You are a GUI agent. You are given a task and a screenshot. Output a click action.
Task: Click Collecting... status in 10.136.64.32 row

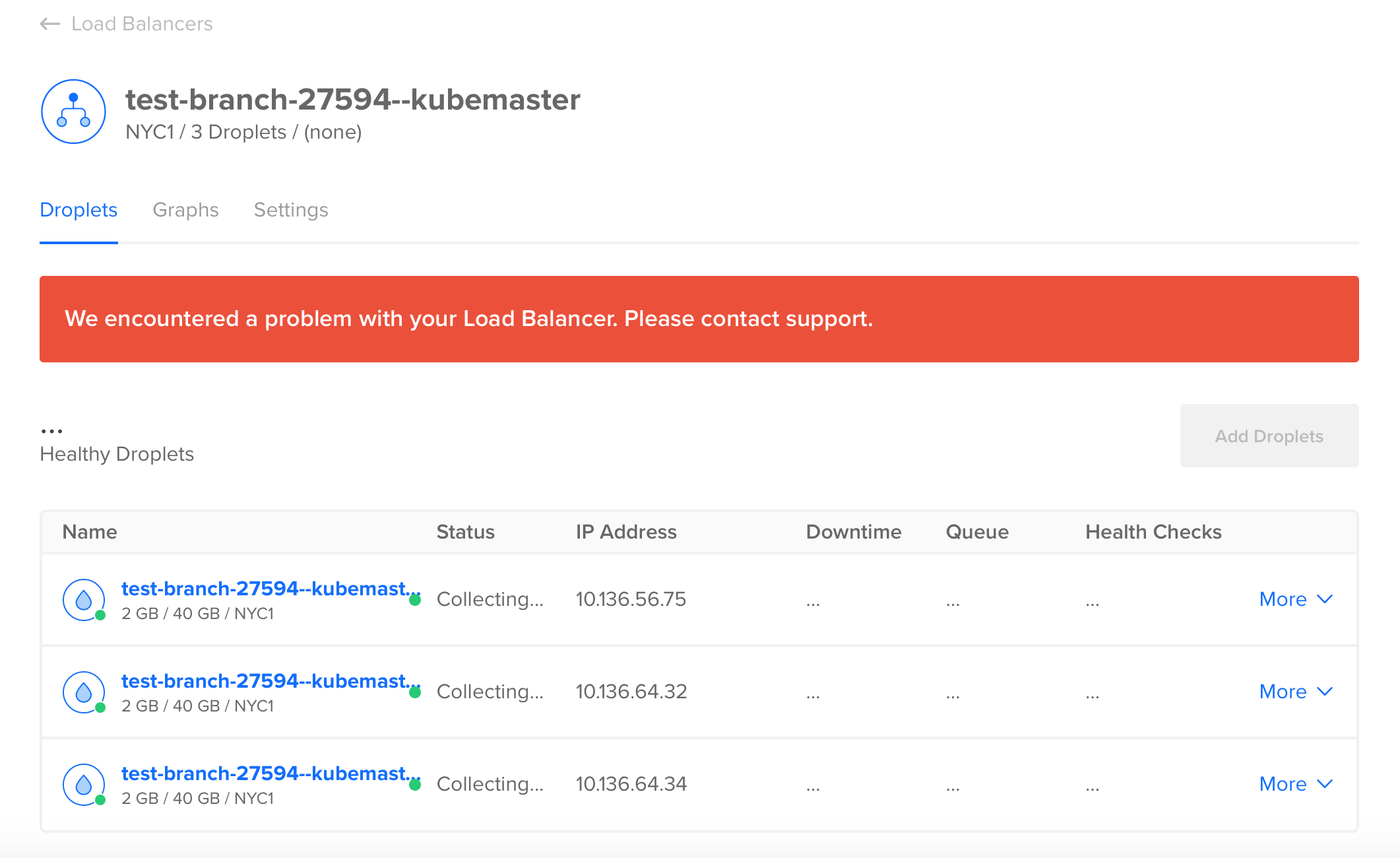click(490, 692)
